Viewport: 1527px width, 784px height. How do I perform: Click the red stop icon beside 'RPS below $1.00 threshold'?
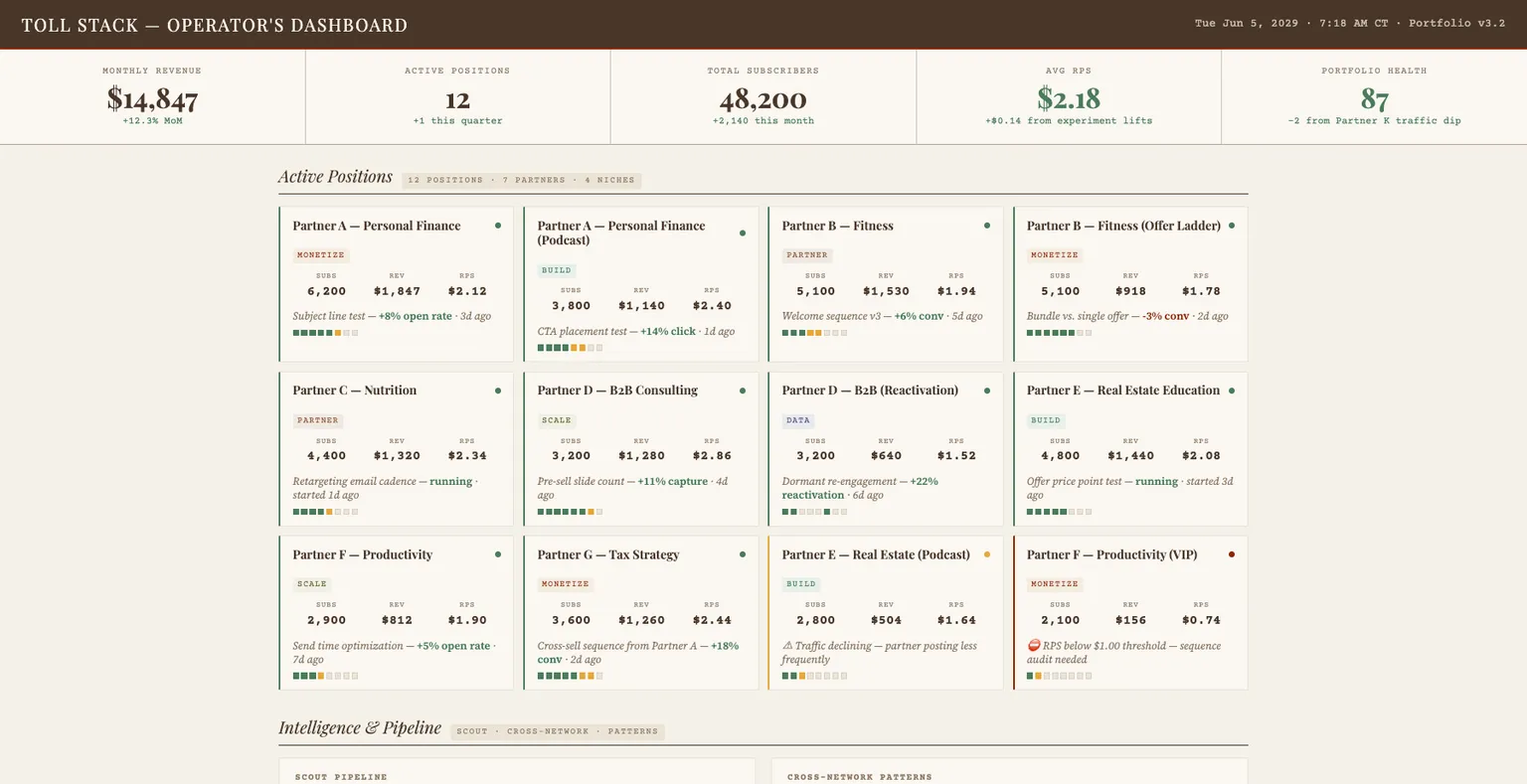click(1033, 646)
